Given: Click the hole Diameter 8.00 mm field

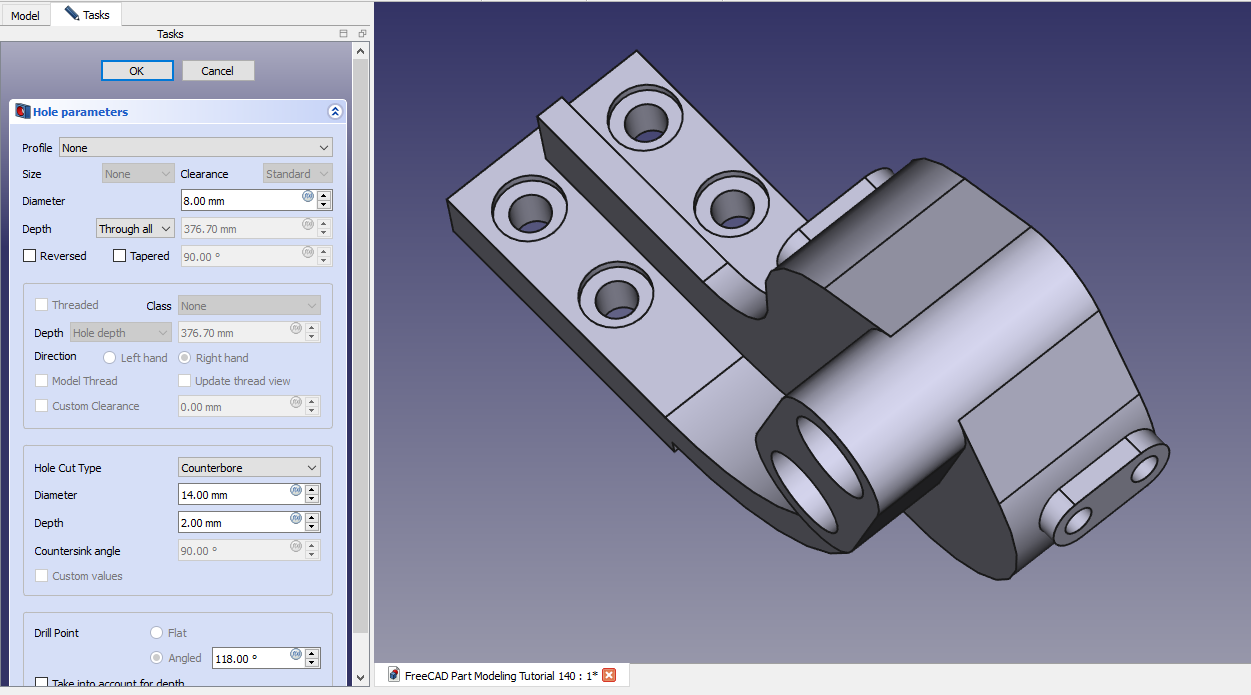Looking at the screenshot, I should click(240, 201).
